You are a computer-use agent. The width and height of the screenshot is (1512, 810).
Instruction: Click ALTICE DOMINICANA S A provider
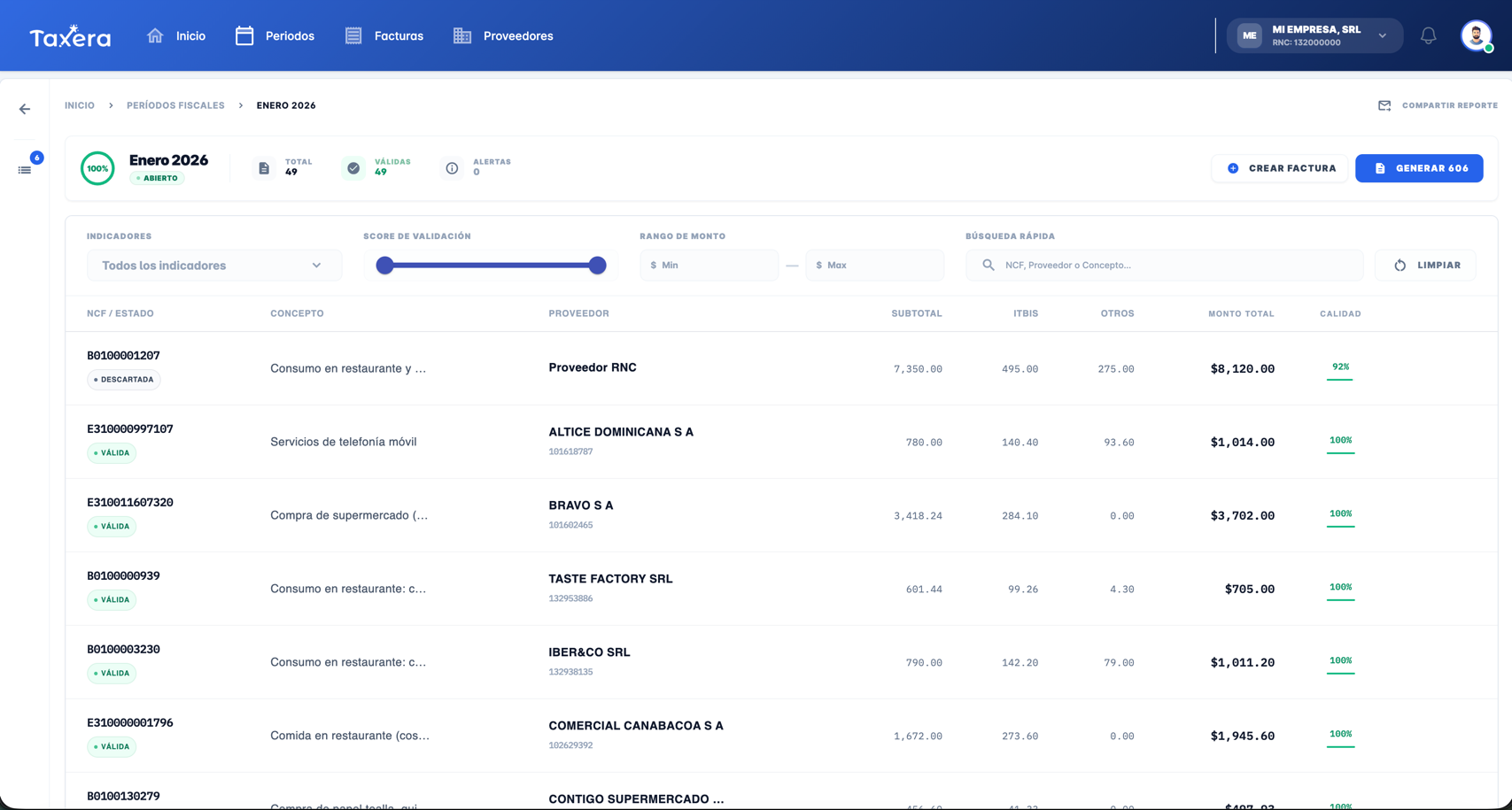click(621, 432)
